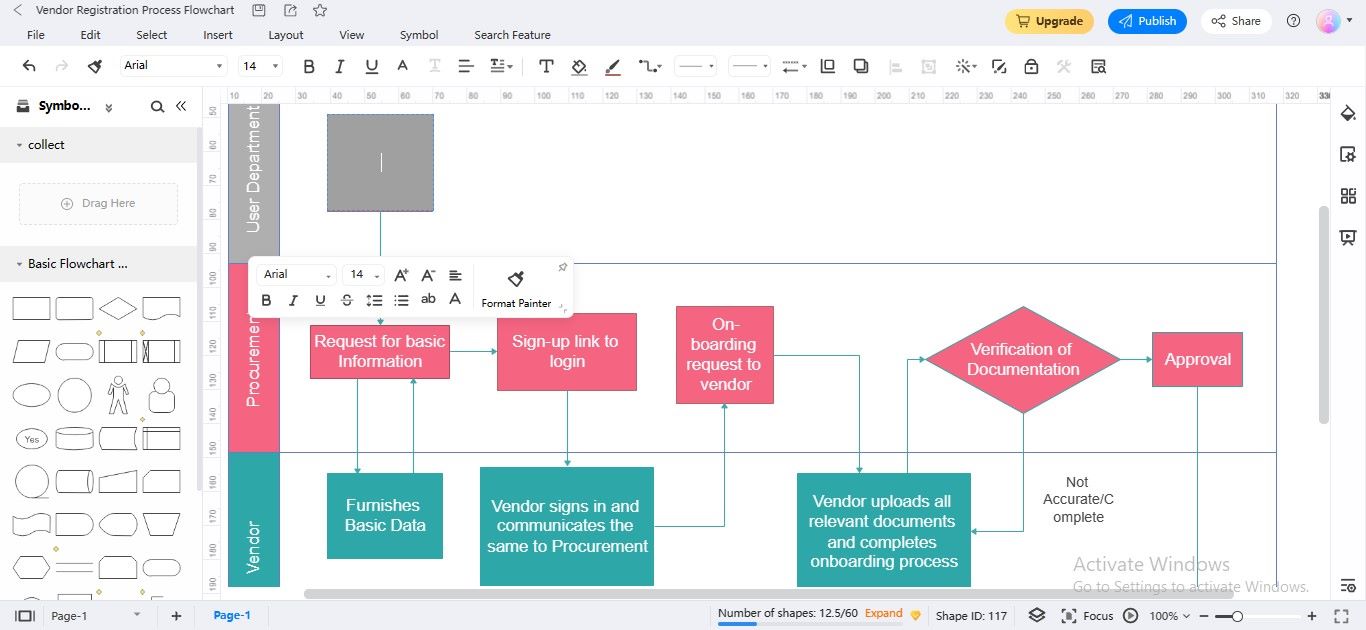Open the help question mark icon

[x=1293, y=21]
